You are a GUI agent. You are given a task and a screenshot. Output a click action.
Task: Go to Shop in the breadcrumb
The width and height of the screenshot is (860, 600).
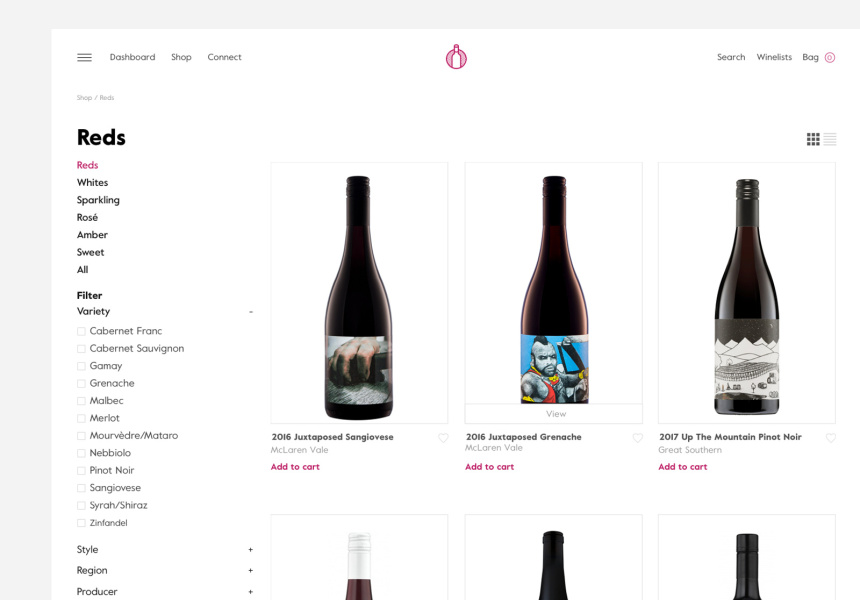coord(84,98)
